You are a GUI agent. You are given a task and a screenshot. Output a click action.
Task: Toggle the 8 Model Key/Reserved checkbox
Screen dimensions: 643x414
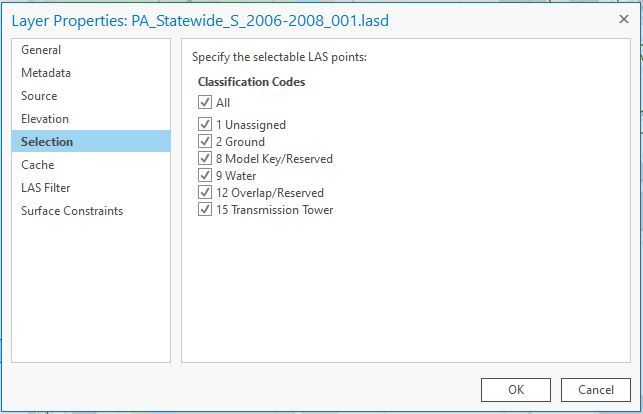pyautogui.click(x=205, y=159)
